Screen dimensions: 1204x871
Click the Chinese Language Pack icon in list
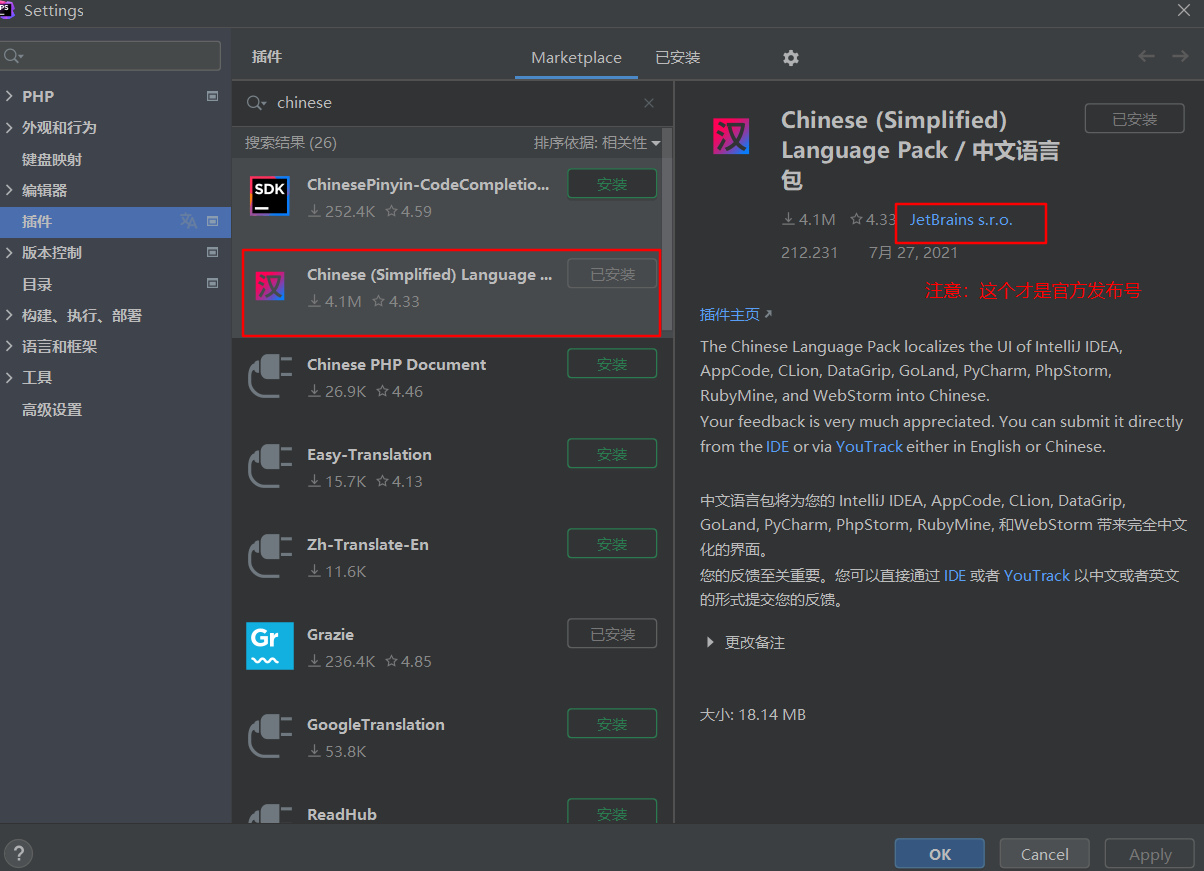[270, 287]
